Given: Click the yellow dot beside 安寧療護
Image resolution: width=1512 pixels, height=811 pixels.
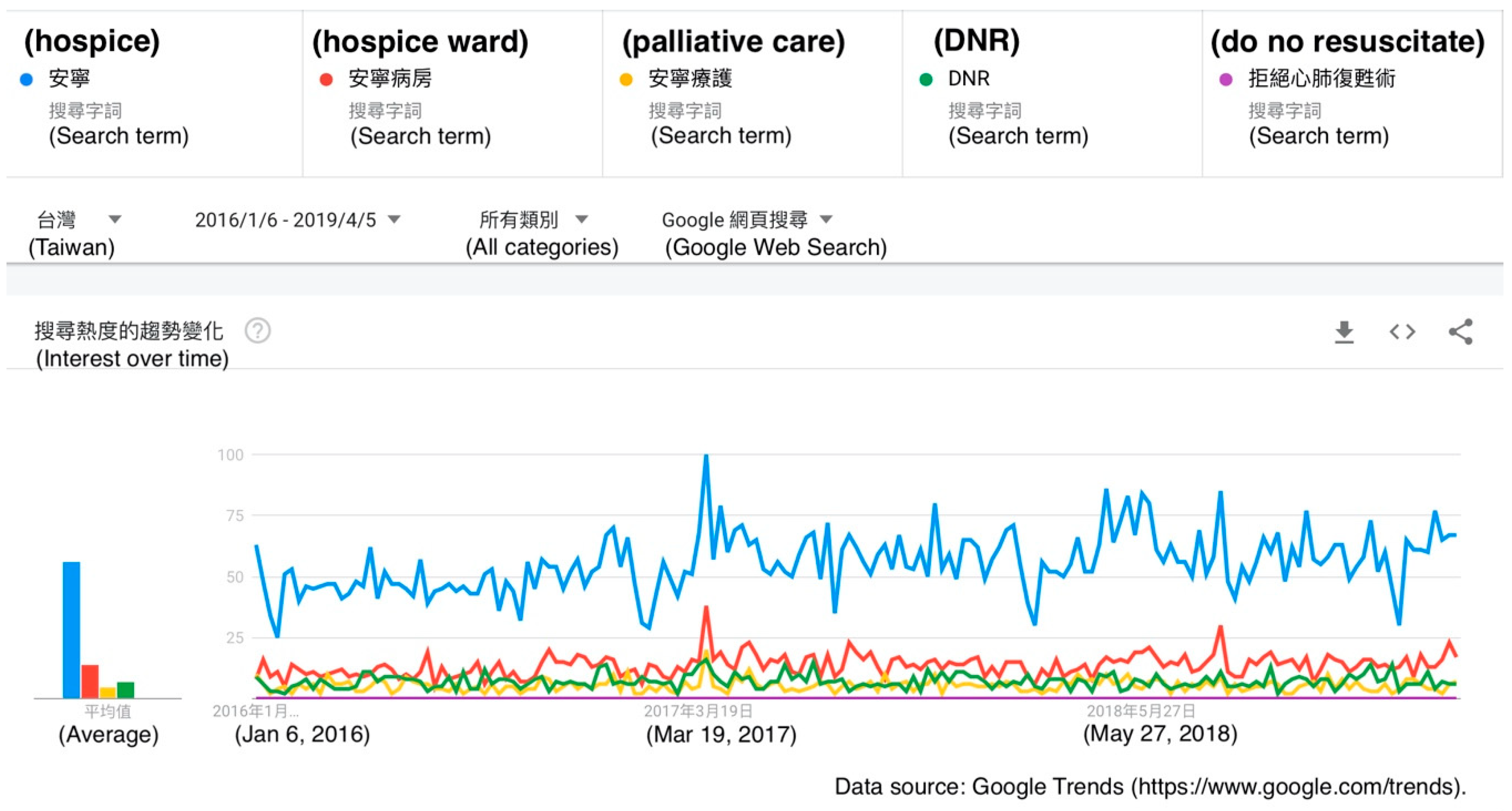Looking at the screenshot, I should [626, 80].
